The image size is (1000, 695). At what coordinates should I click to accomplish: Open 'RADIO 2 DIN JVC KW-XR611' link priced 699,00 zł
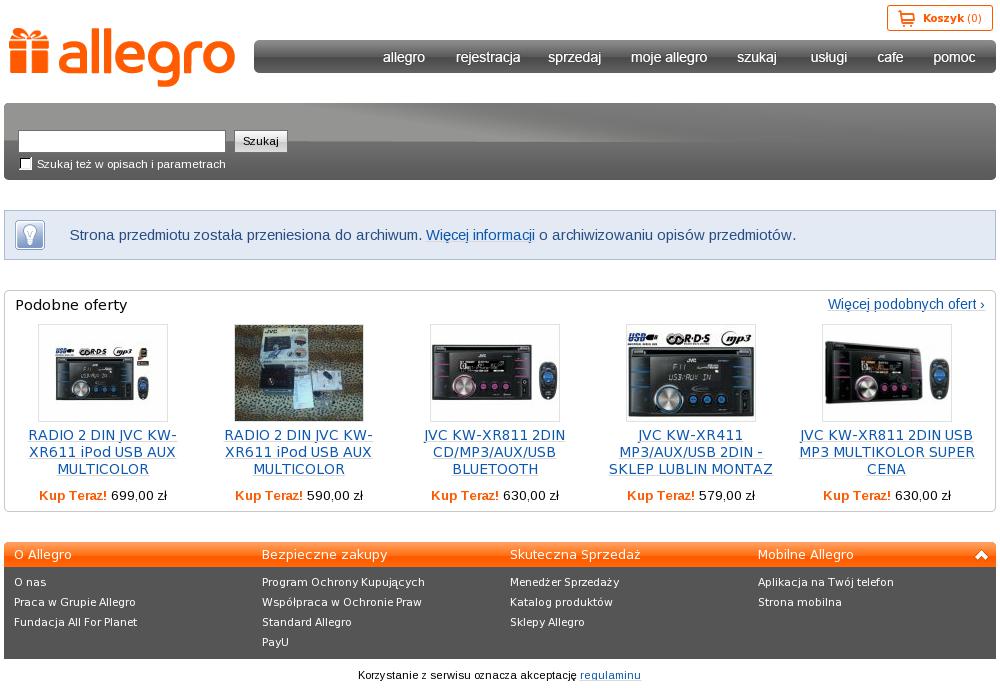(103, 452)
